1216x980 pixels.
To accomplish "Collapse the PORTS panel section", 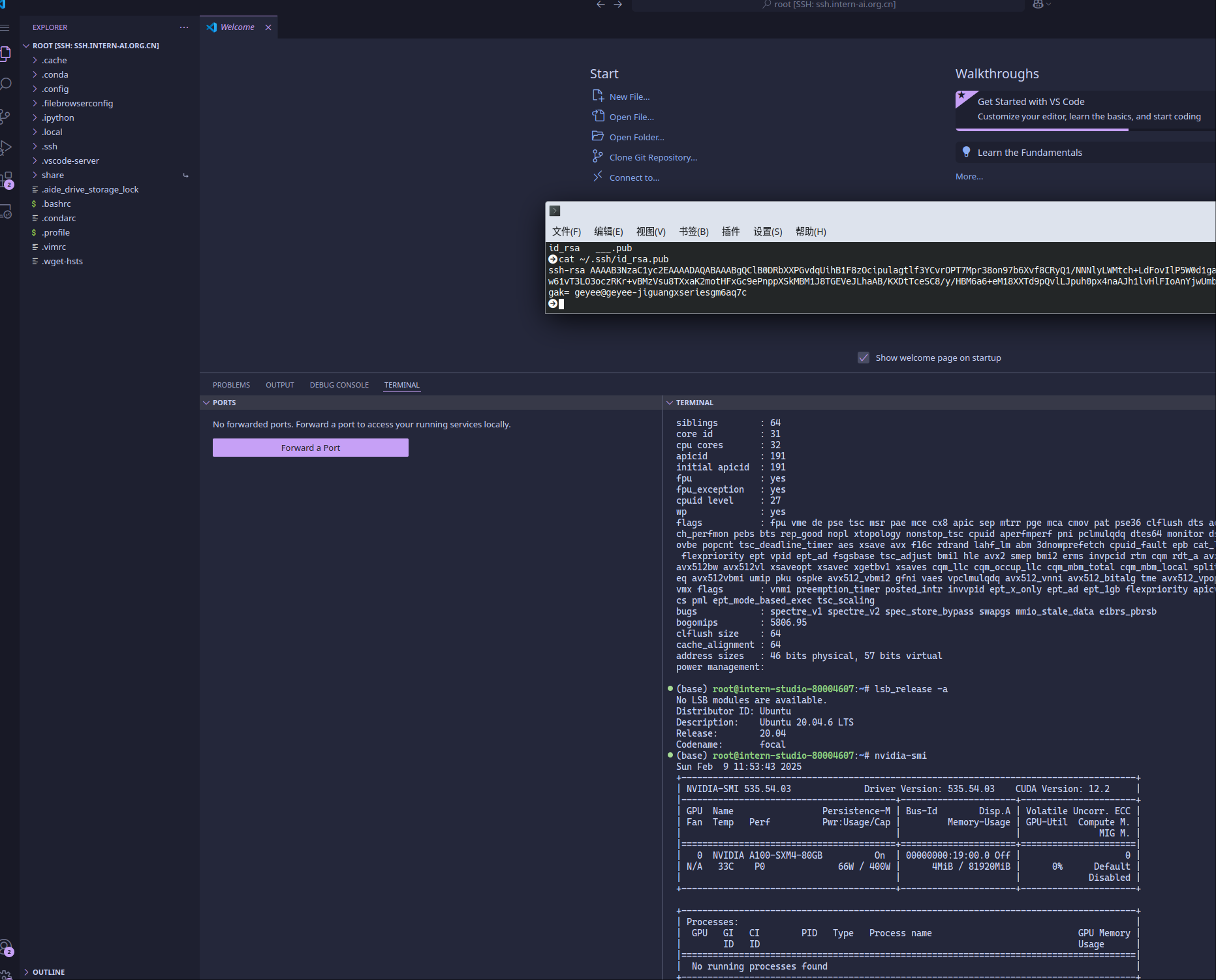I will pyautogui.click(x=206, y=403).
